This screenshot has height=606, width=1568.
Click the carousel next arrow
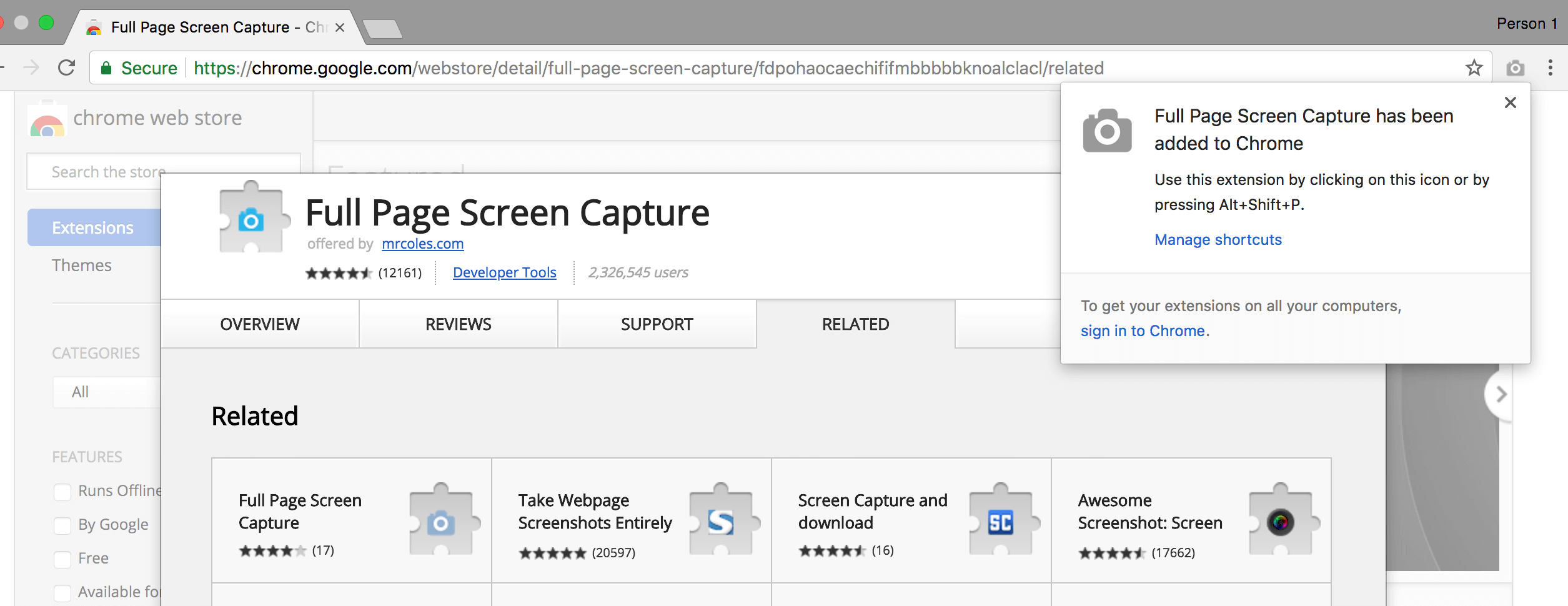coord(1501,394)
